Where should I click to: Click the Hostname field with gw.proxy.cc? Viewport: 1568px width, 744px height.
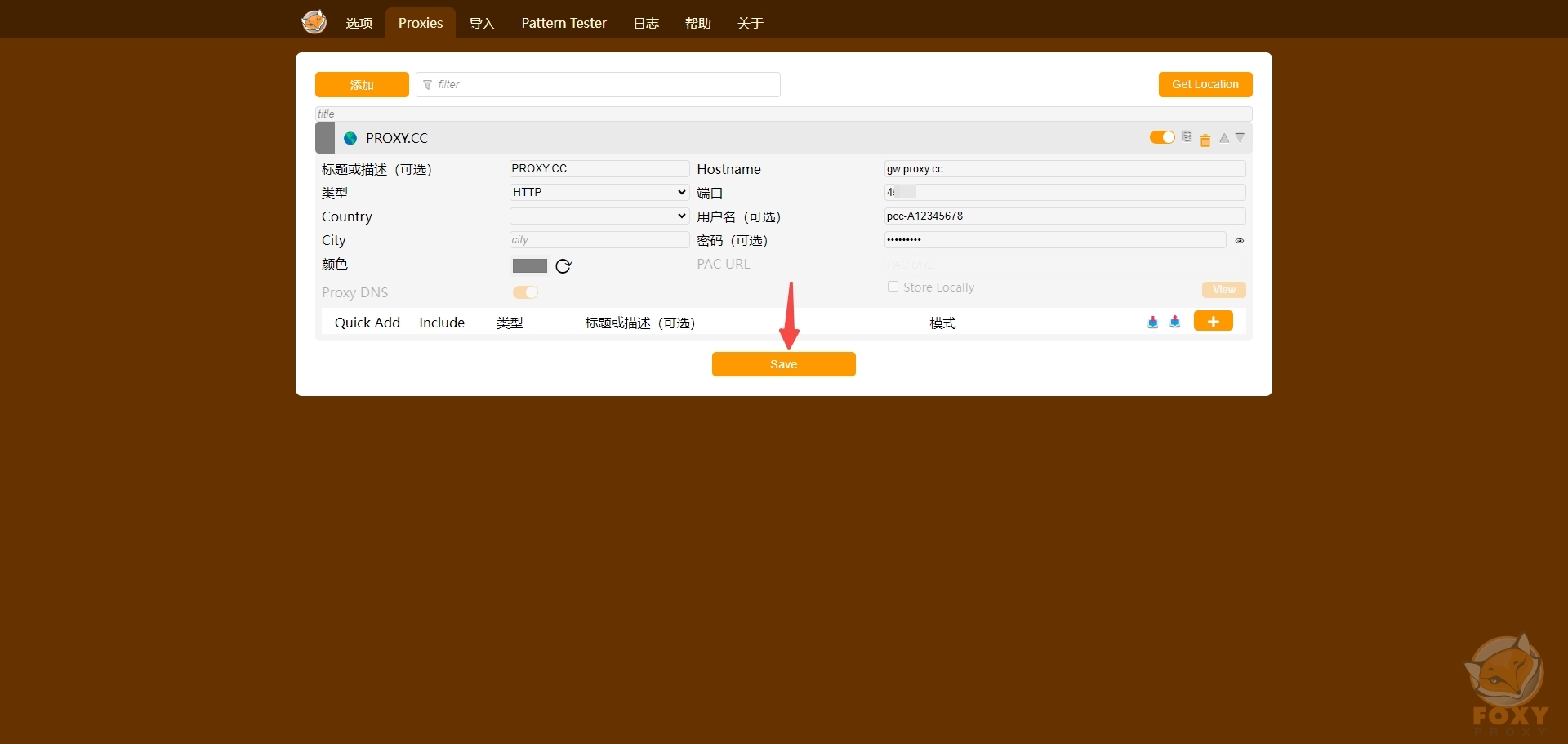1065,169
